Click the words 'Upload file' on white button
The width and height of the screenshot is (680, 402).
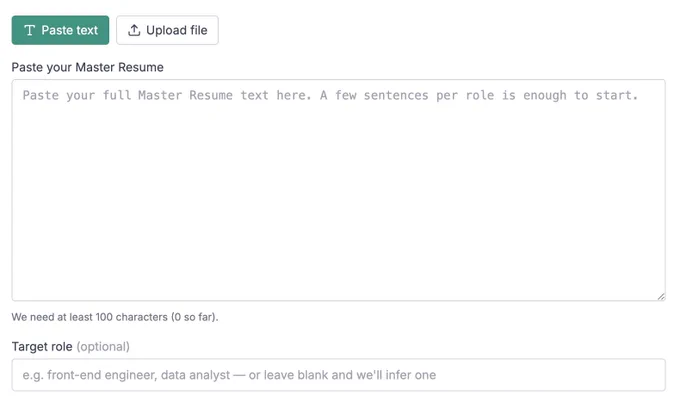(177, 30)
